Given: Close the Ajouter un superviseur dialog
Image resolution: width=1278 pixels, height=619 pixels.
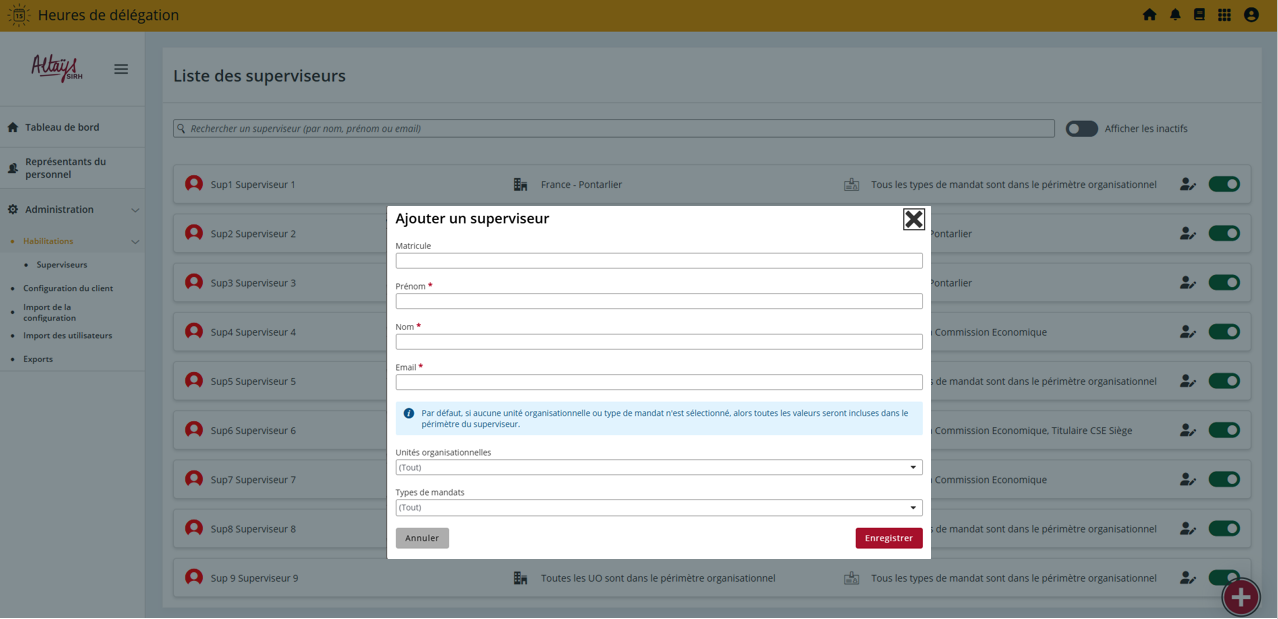Looking at the screenshot, I should click(913, 219).
